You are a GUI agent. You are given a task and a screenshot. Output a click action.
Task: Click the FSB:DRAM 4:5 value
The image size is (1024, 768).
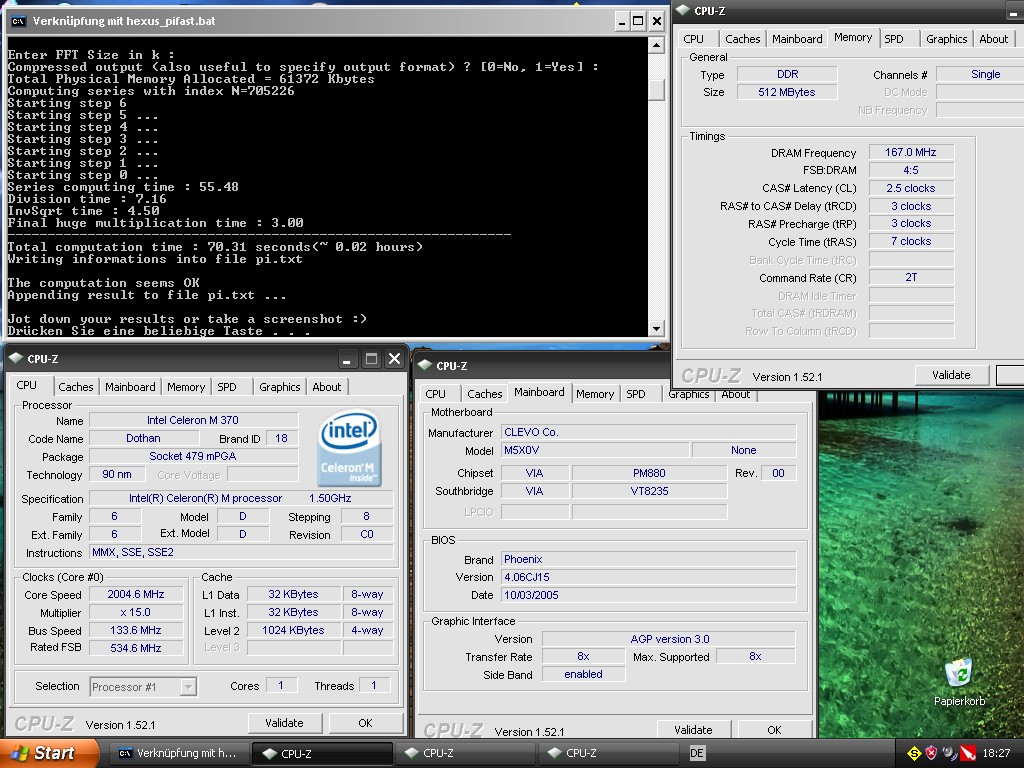pos(910,170)
